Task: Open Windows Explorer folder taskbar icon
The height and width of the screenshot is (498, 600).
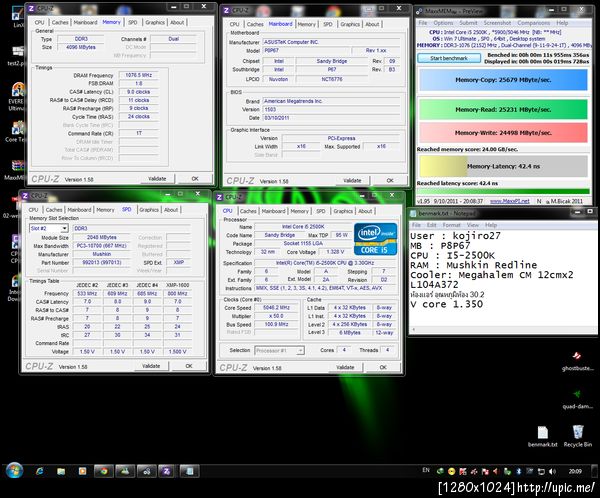Action: (61, 471)
